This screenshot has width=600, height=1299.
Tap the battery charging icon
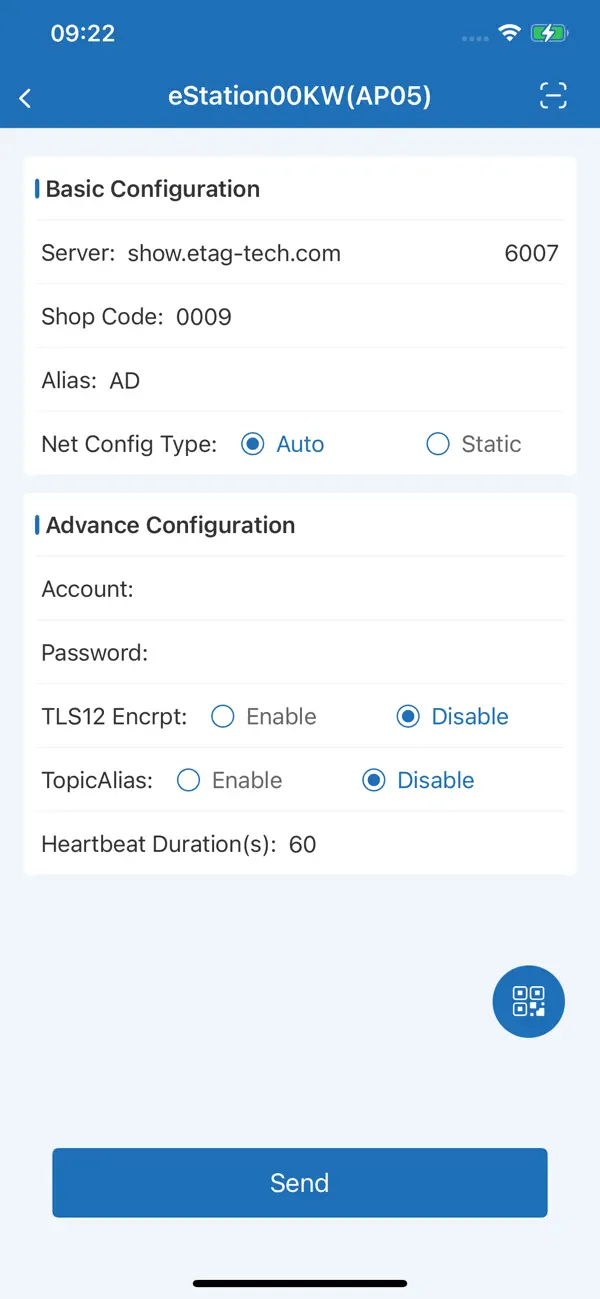(549, 33)
